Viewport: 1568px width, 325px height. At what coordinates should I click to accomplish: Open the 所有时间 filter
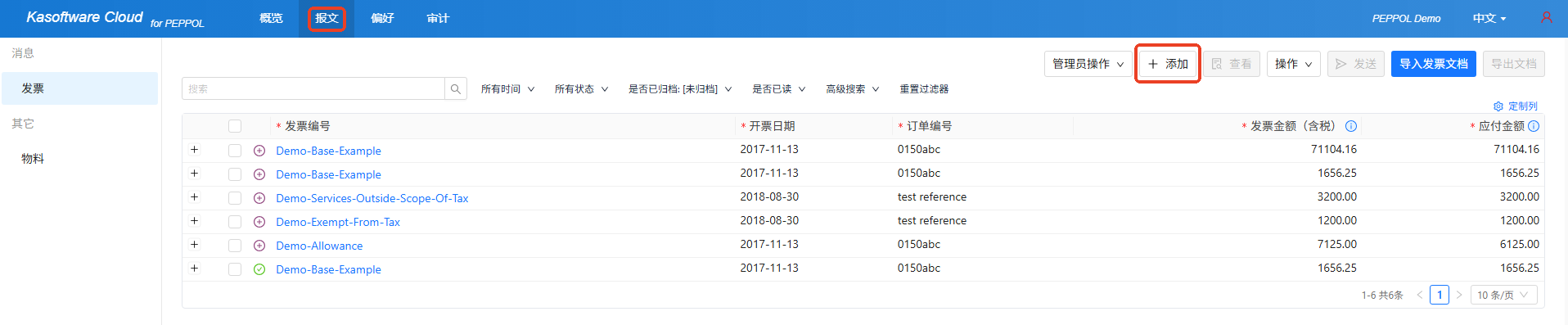[507, 89]
